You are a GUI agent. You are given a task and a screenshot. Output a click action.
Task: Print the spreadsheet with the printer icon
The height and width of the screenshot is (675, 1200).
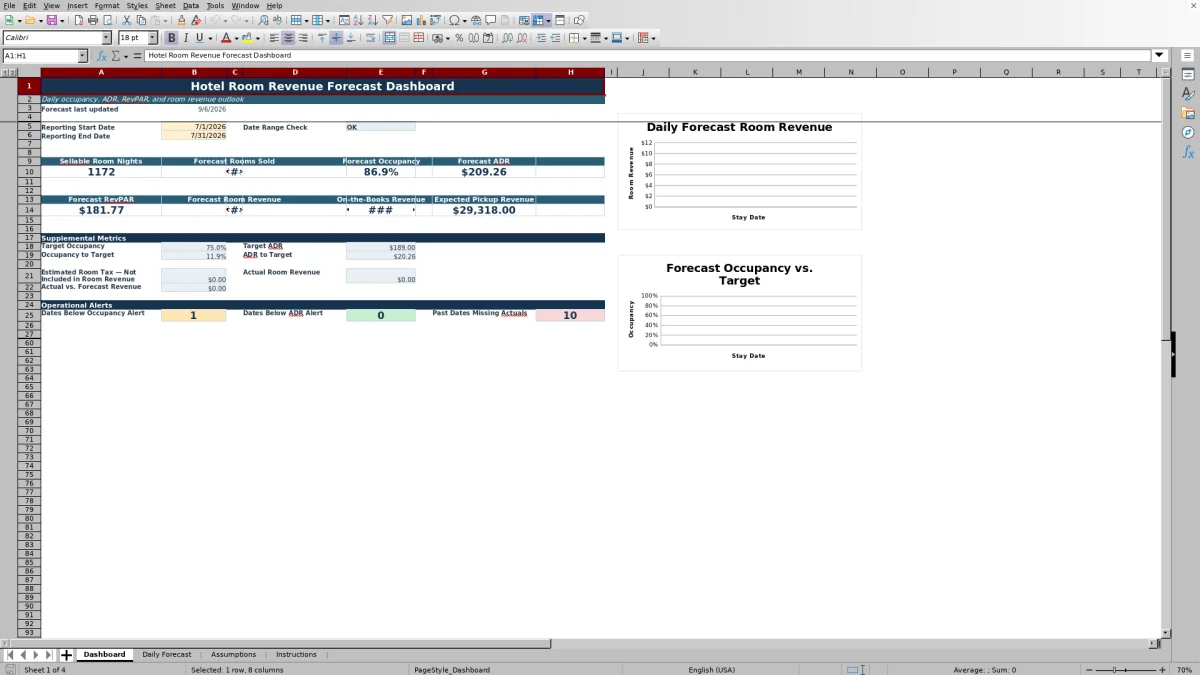coord(93,20)
